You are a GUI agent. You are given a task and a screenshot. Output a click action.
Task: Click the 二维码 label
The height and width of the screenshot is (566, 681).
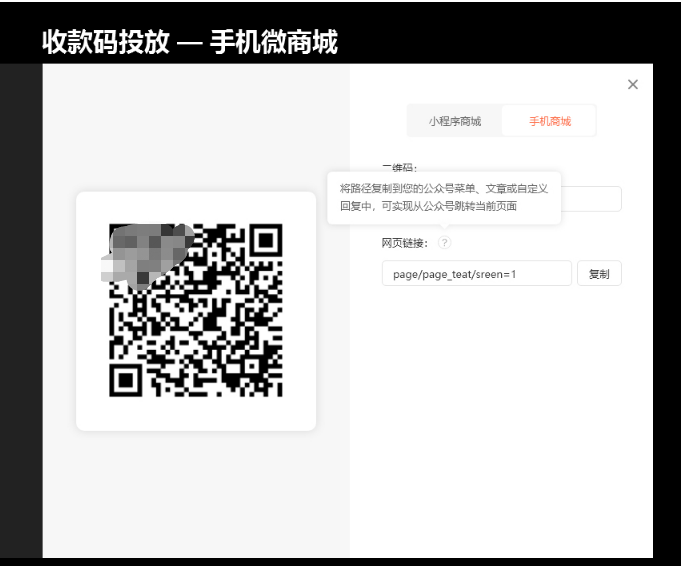pos(399,168)
